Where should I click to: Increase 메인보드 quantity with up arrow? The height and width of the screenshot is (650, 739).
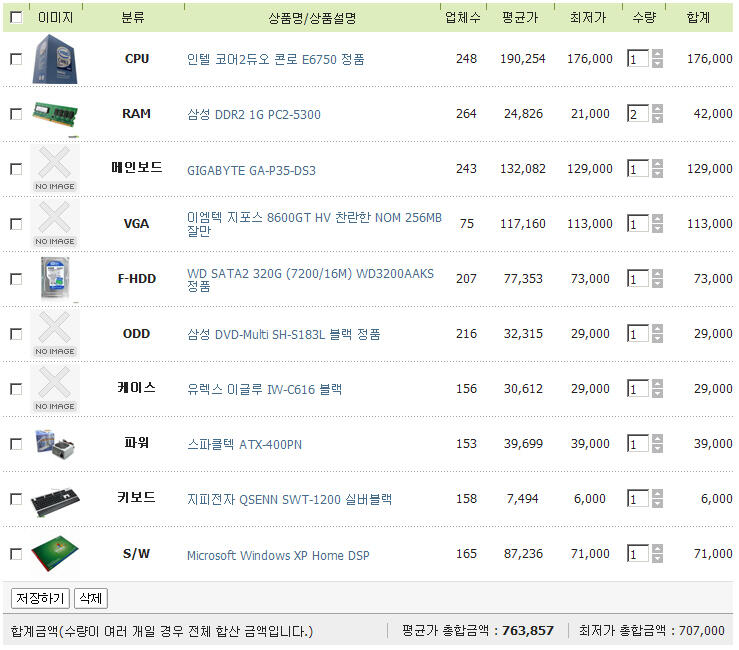point(657,164)
